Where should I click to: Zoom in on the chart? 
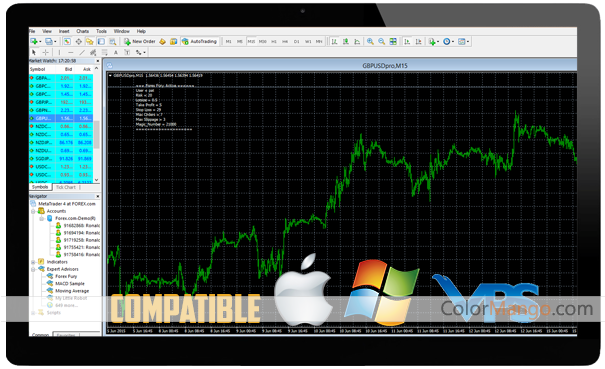coord(370,41)
